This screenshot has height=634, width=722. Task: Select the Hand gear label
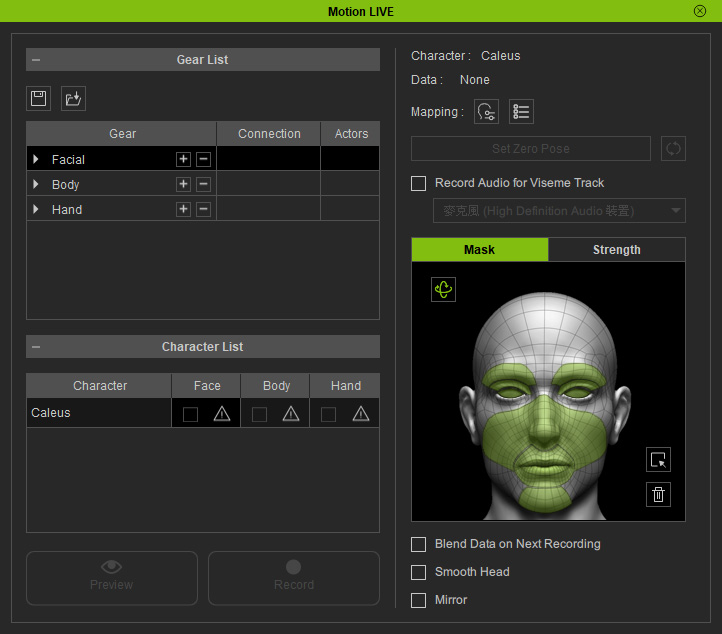(67, 209)
